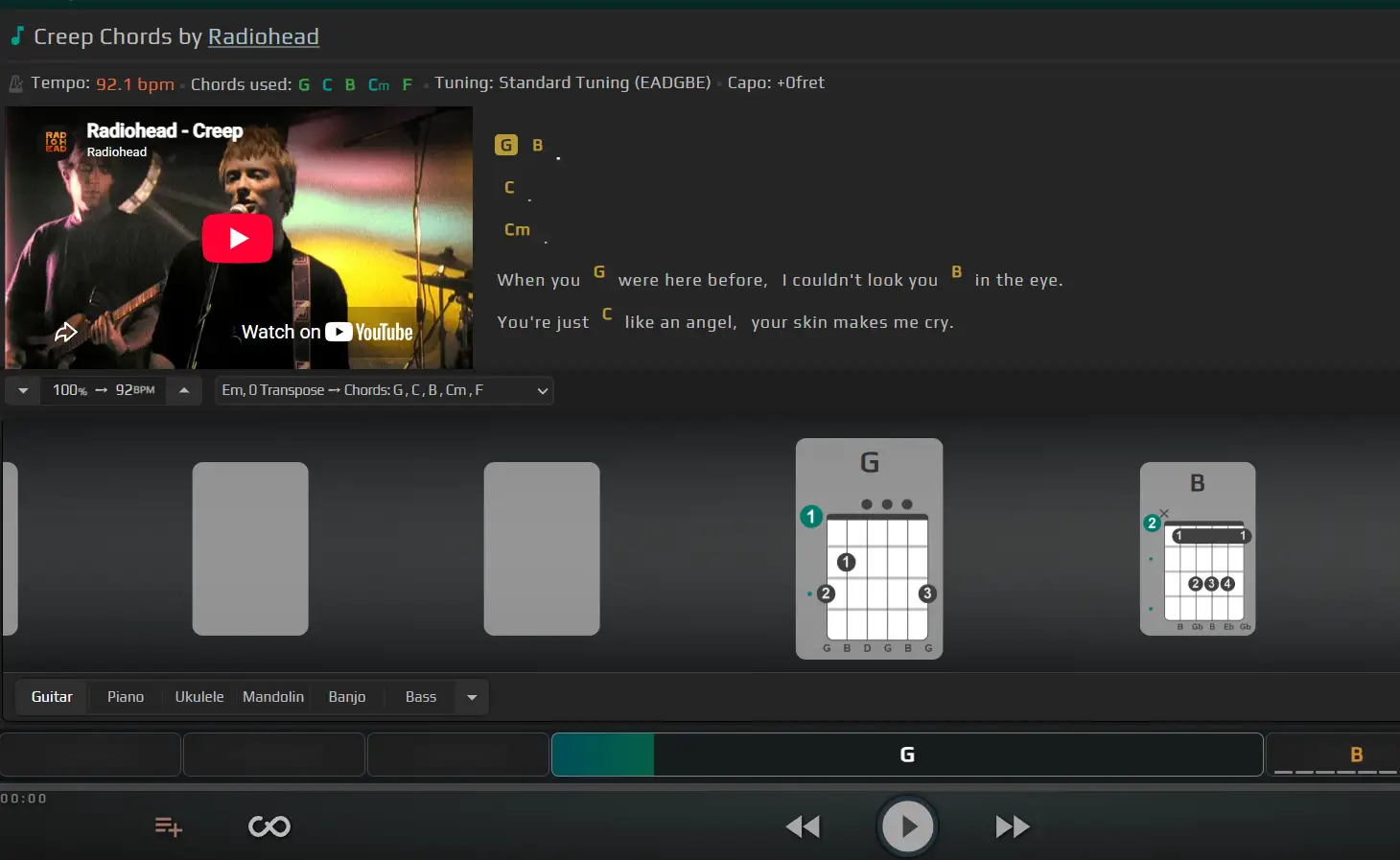Screen dimensions: 1400x860
Task: Switch to the Ukulele tab
Action: coord(199,697)
